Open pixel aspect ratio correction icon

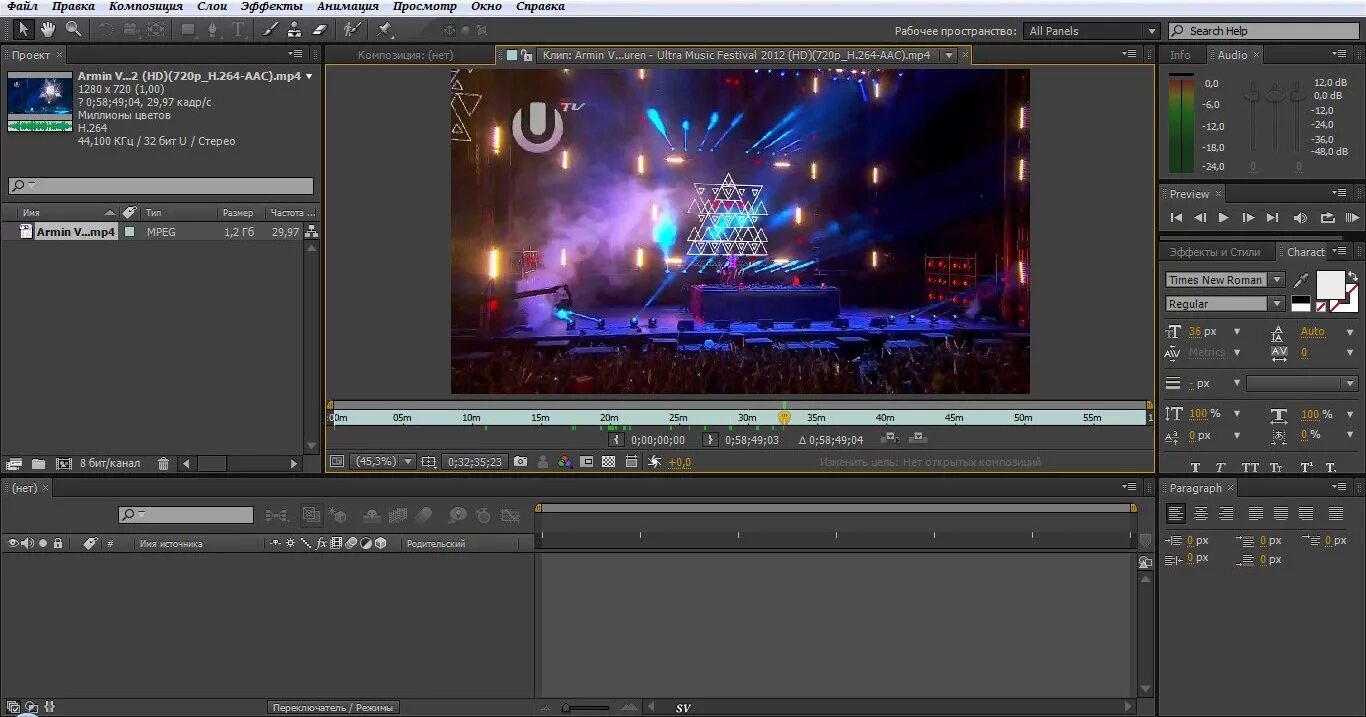[631, 462]
